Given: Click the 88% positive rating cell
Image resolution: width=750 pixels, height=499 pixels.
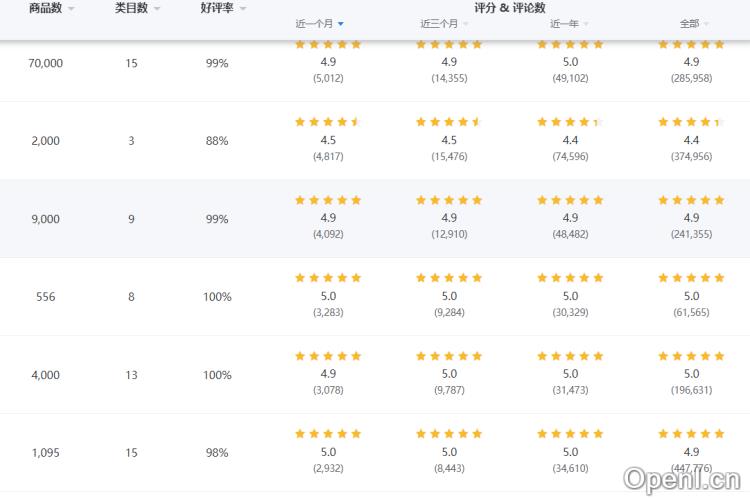Looking at the screenshot, I should 217,141.
